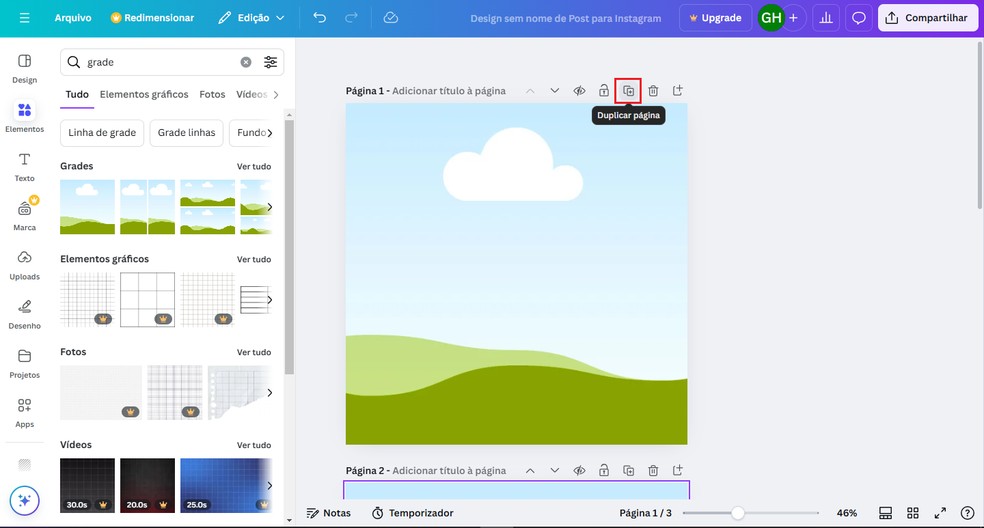Show more suggestion chips arrow
Image resolution: width=984 pixels, height=528 pixels.
pos(270,132)
